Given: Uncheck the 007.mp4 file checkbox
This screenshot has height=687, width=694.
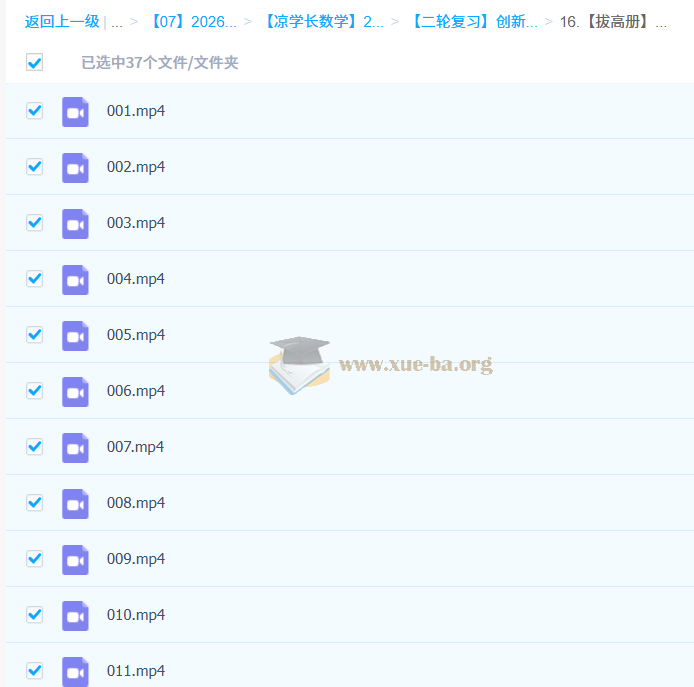Looking at the screenshot, I should click(x=35, y=447).
